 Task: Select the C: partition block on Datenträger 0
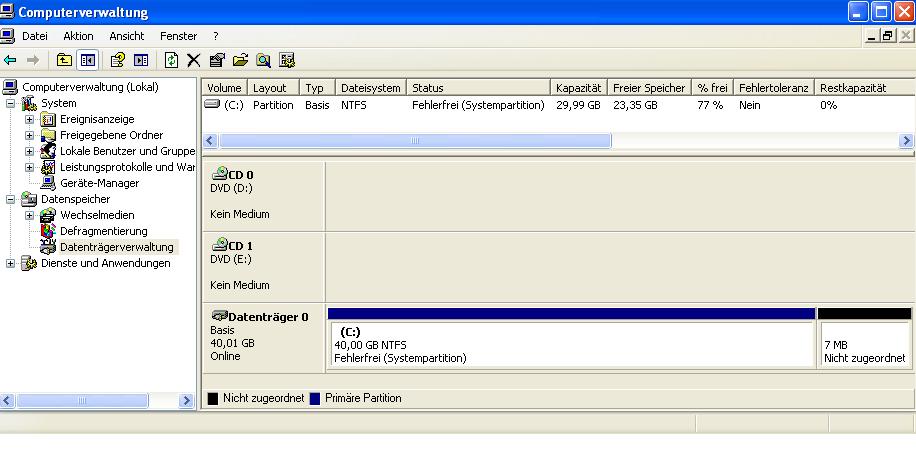click(x=570, y=345)
